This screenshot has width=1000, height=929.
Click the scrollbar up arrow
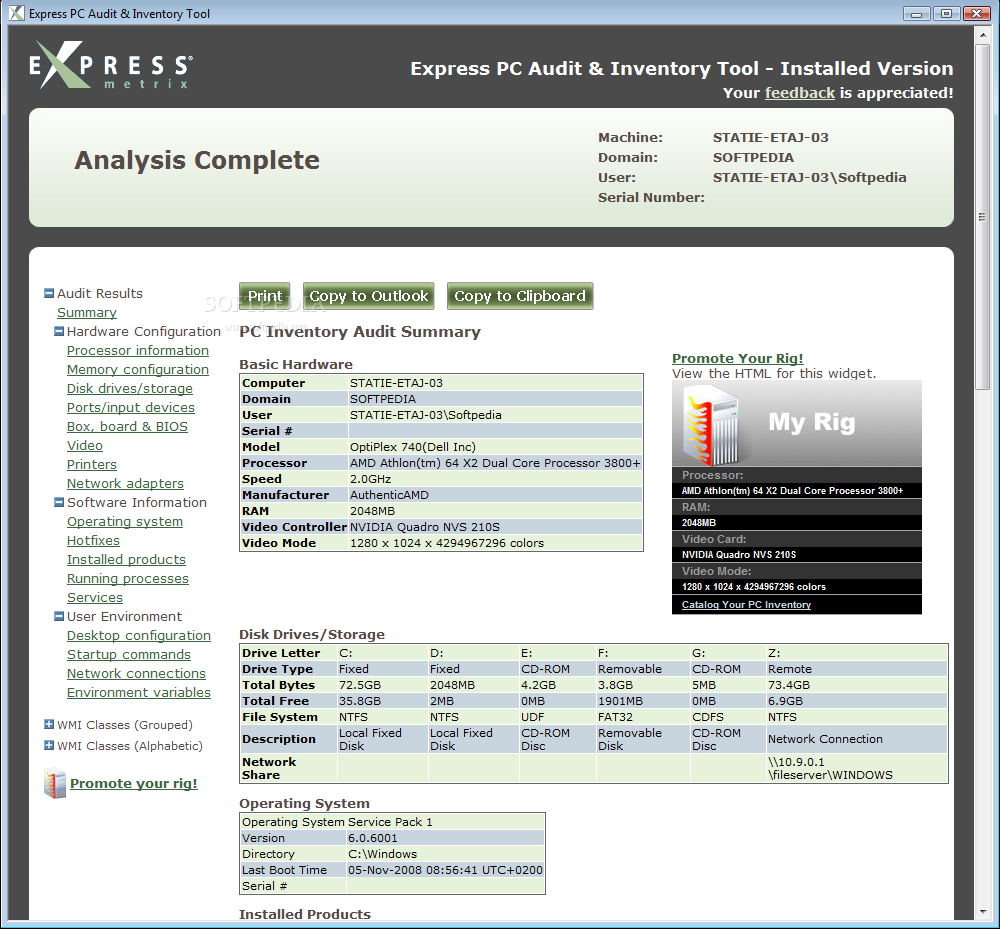pyautogui.click(x=982, y=33)
